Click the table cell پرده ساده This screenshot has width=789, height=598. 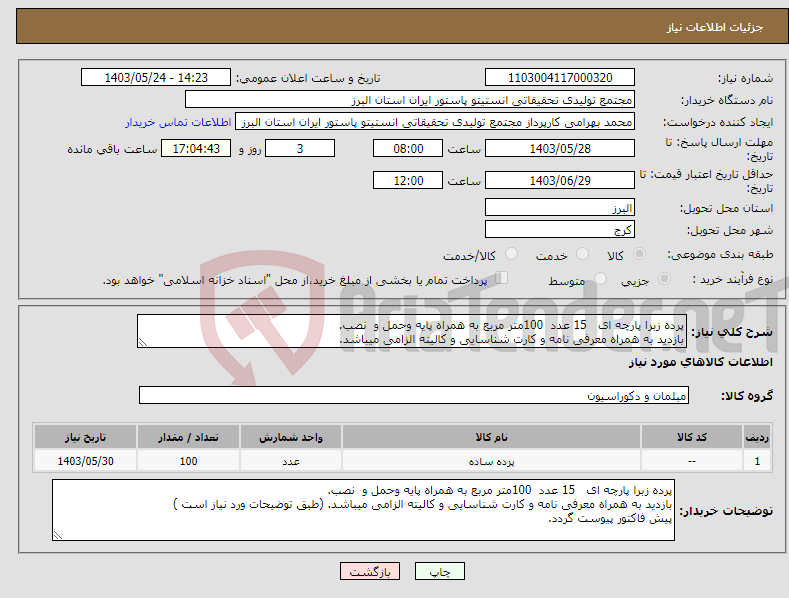491,461
